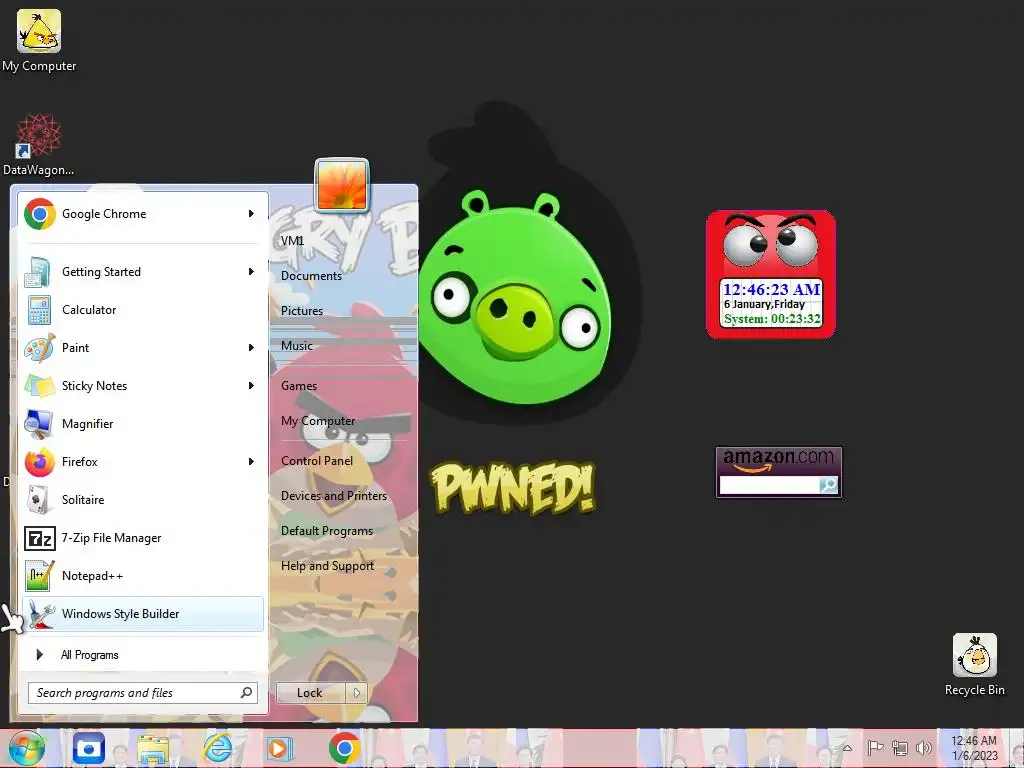Click the Paint palette icon
1024x768 pixels.
[39, 347]
